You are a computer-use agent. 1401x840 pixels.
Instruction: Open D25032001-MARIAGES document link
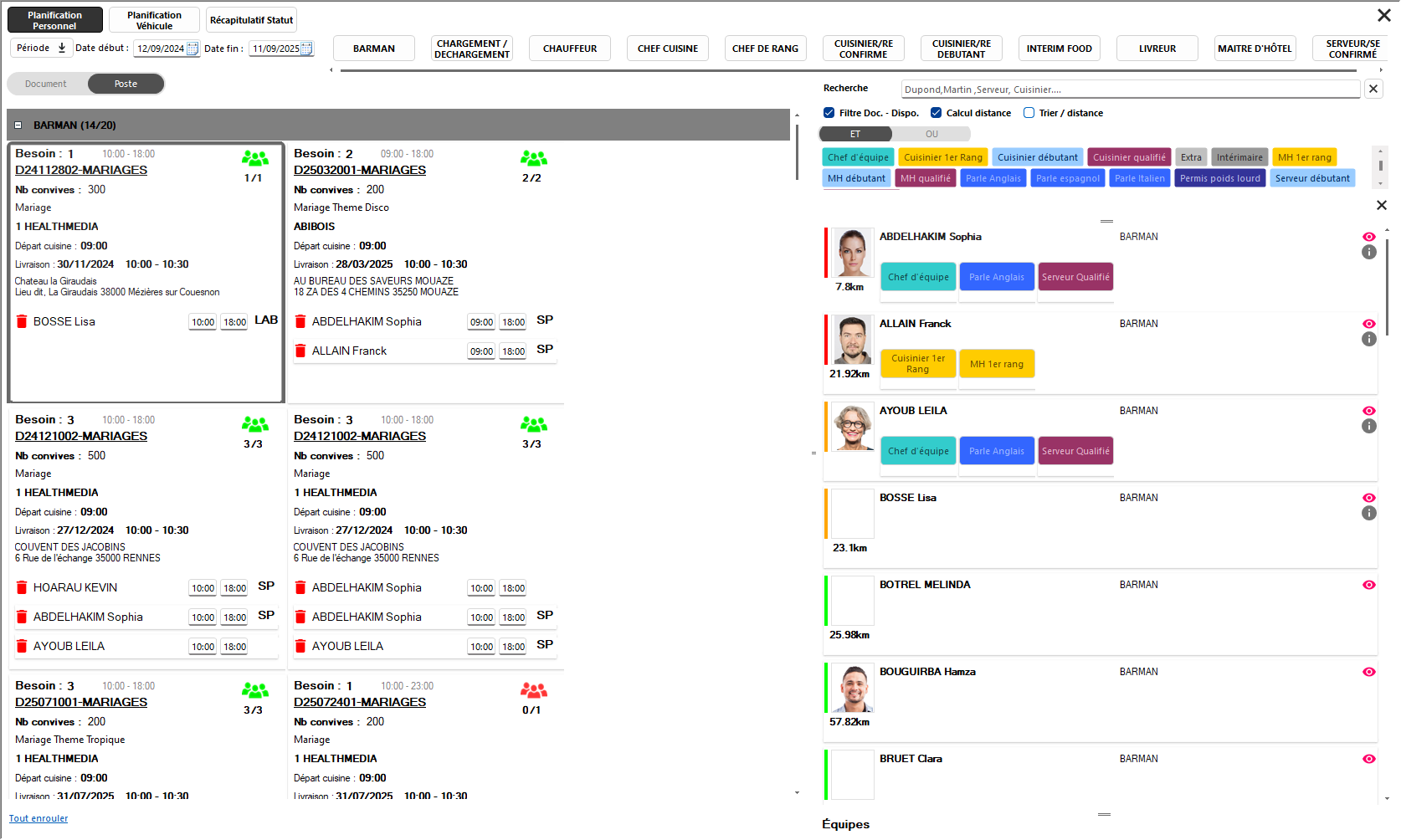360,170
